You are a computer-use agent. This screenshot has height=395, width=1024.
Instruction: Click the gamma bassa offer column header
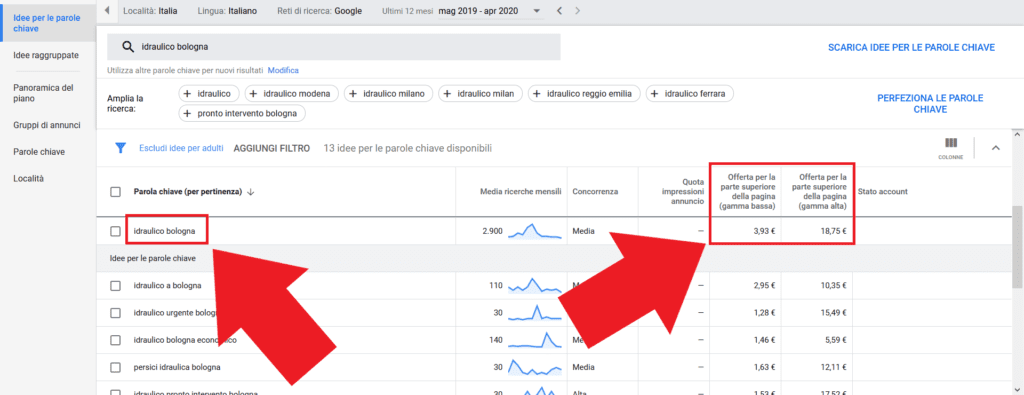pyautogui.click(x=746, y=191)
